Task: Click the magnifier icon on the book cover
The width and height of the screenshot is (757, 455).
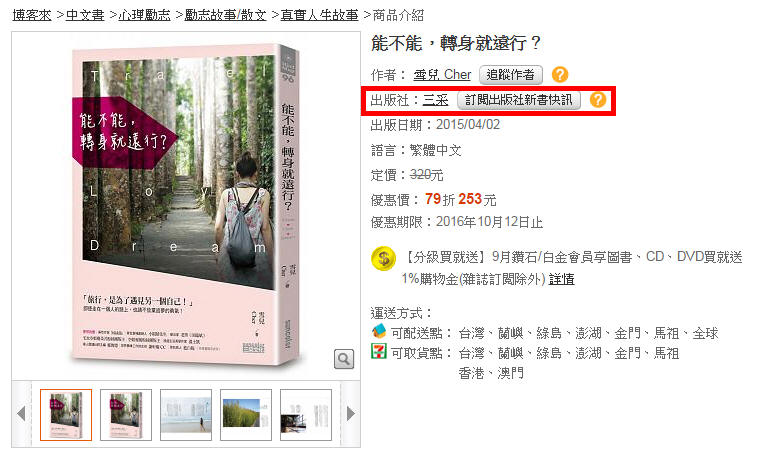Action: pyautogui.click(x=344, y=359)
